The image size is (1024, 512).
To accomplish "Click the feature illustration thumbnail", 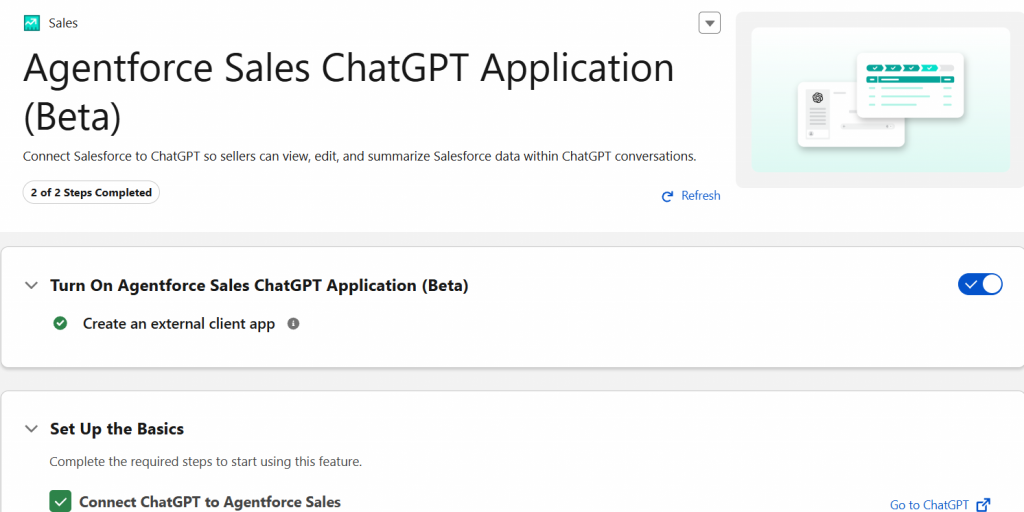I will [880, 100].
